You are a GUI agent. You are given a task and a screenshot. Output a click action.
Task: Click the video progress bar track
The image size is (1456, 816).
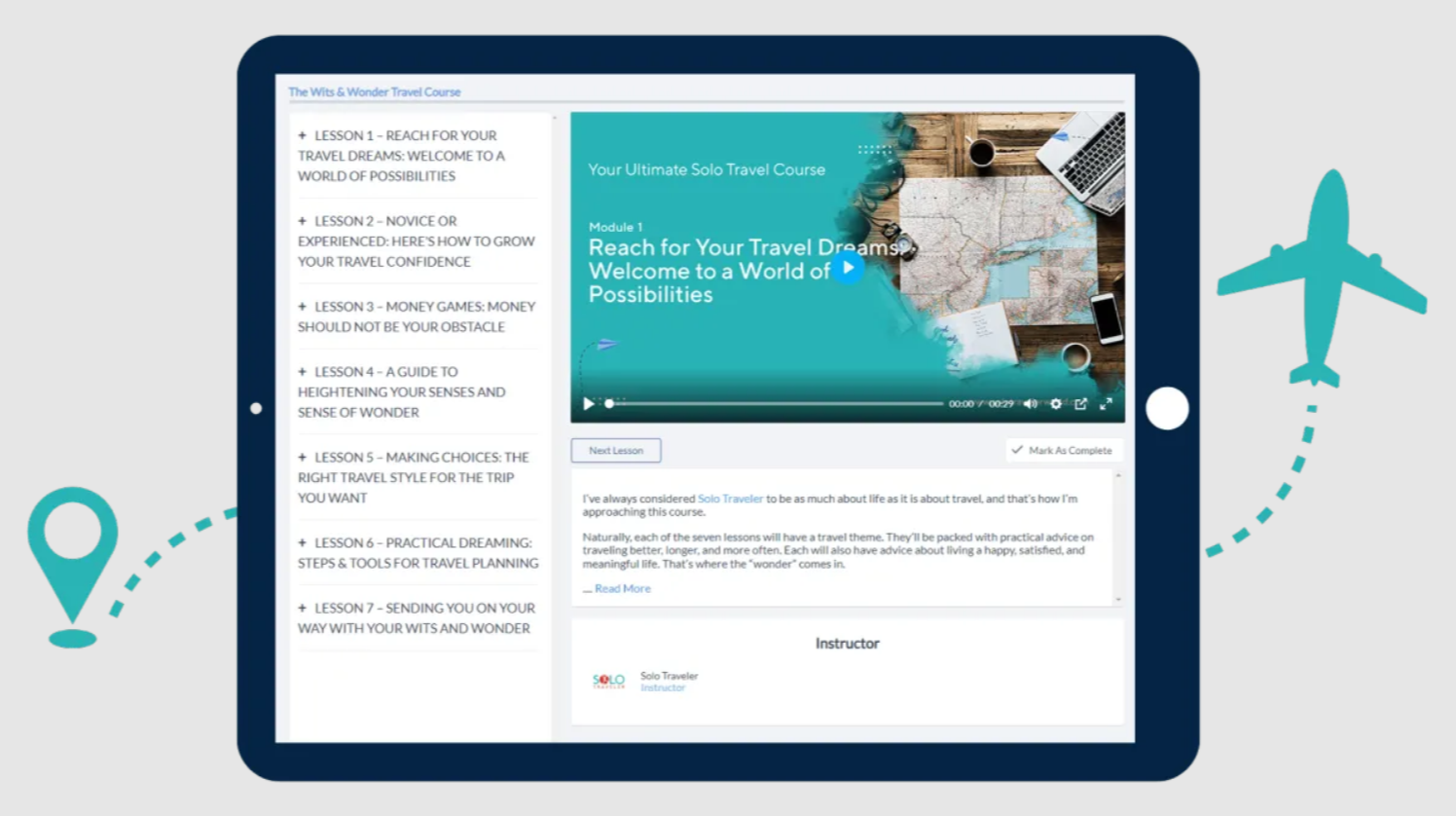779,403
